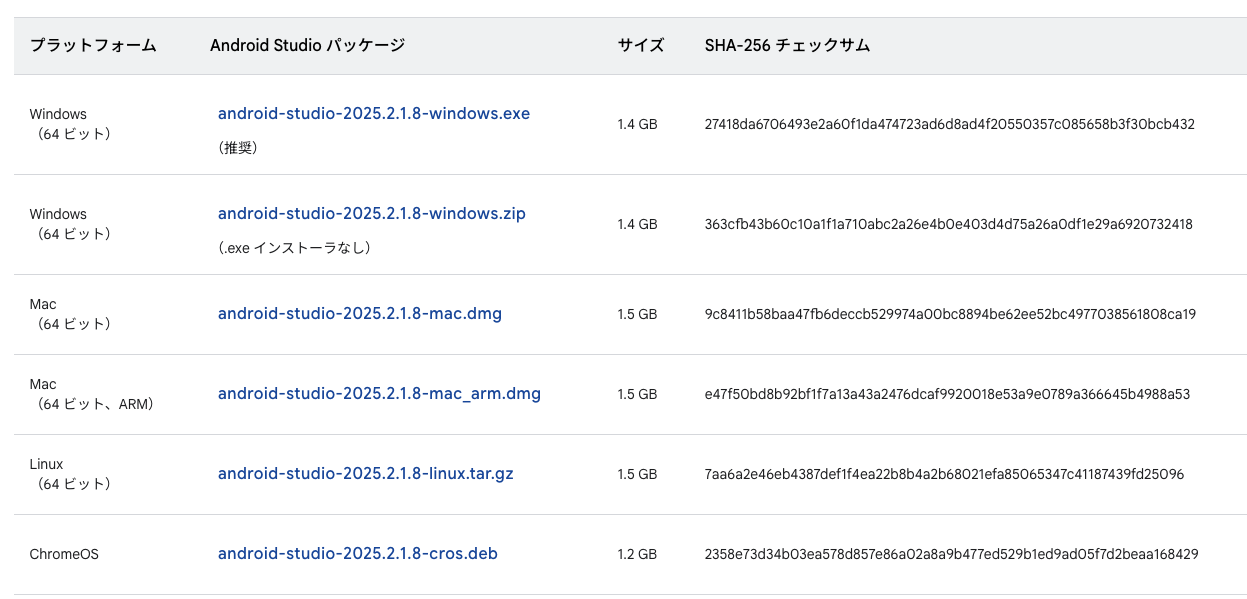Download the Mac dmg package

359,313
